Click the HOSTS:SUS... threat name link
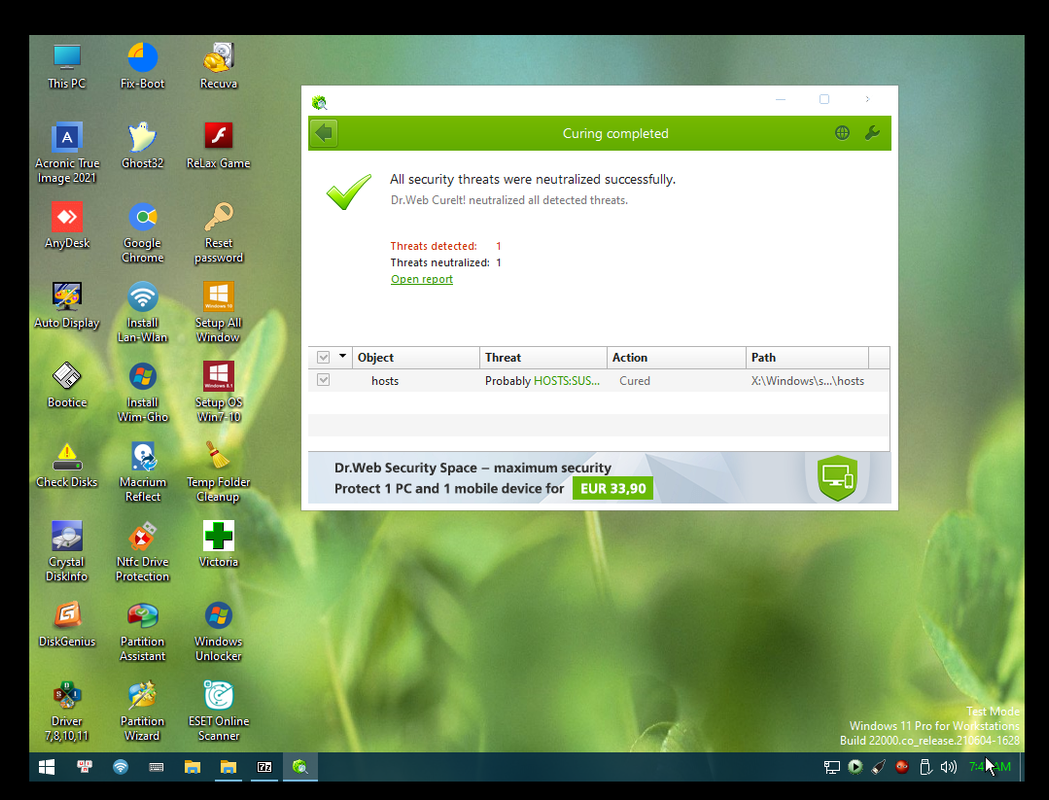Screen dimensions: 1049x800 tap(566, 381)
